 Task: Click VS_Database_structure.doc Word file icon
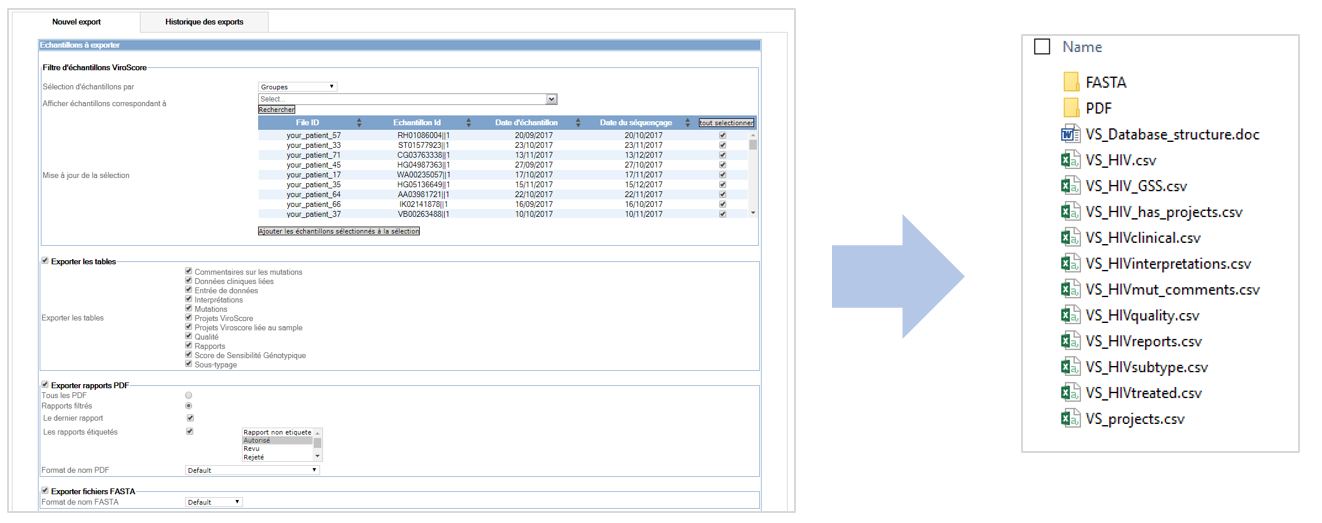pyautogui.click(x=1070, y=134)
